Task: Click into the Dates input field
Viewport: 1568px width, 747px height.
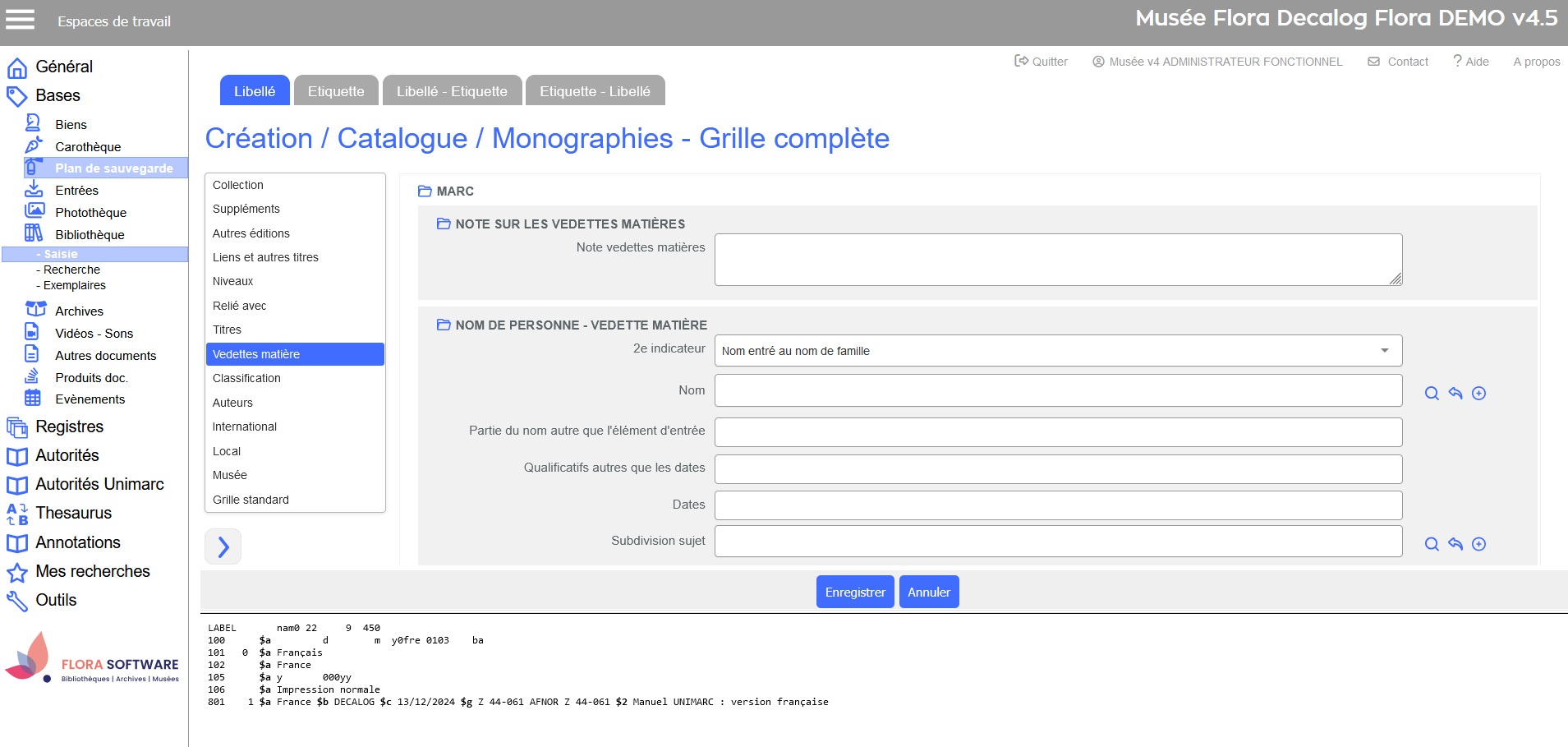Action: 1058,505
